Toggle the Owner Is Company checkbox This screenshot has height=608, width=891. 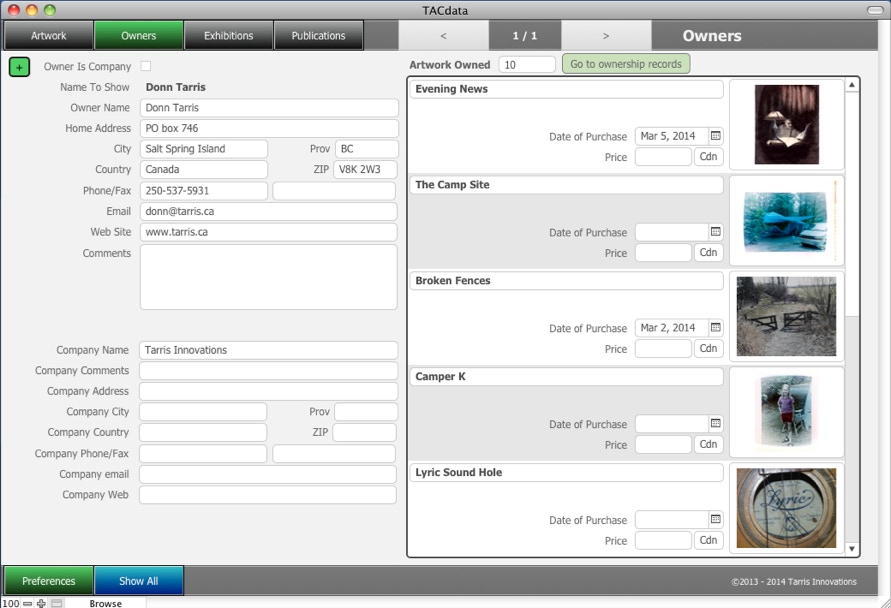146,66
